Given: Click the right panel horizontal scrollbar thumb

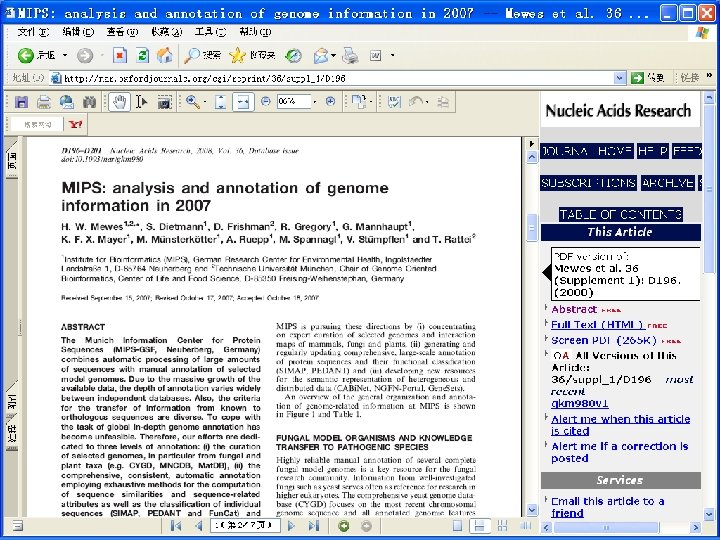Looking at the screenshot, I should pos(606,527).
